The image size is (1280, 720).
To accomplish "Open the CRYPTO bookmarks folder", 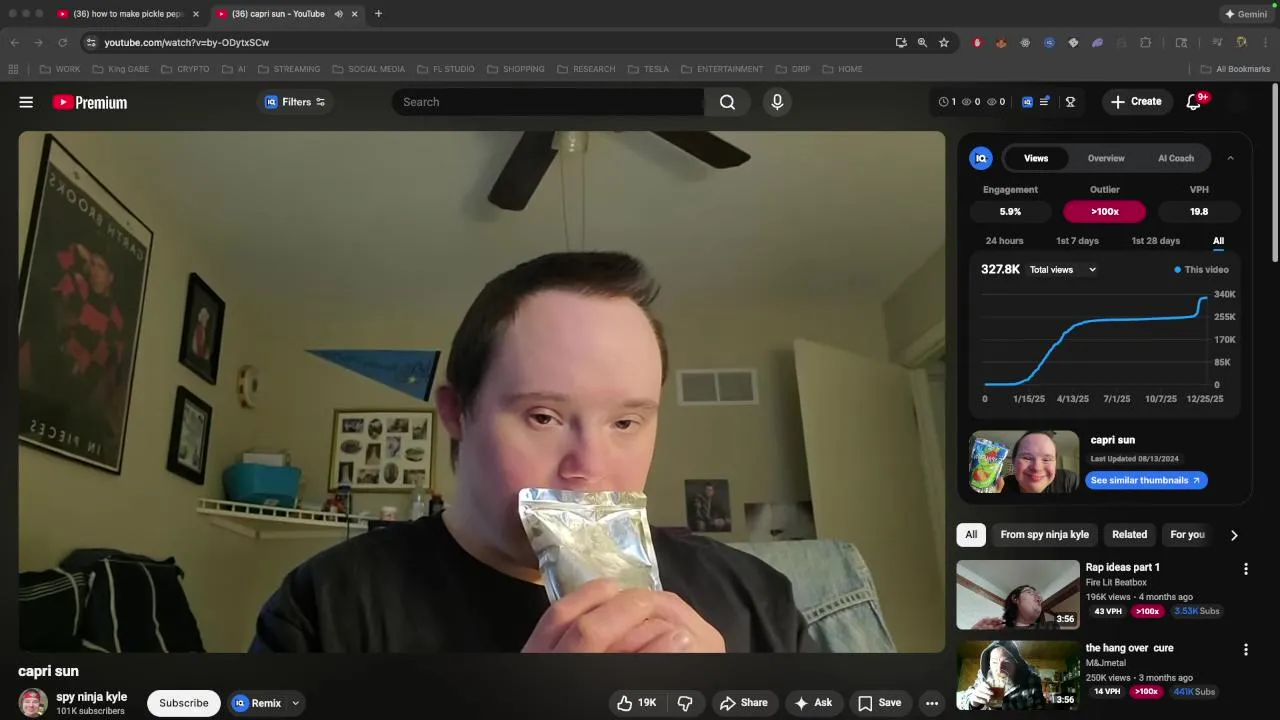I will point(185,69).
